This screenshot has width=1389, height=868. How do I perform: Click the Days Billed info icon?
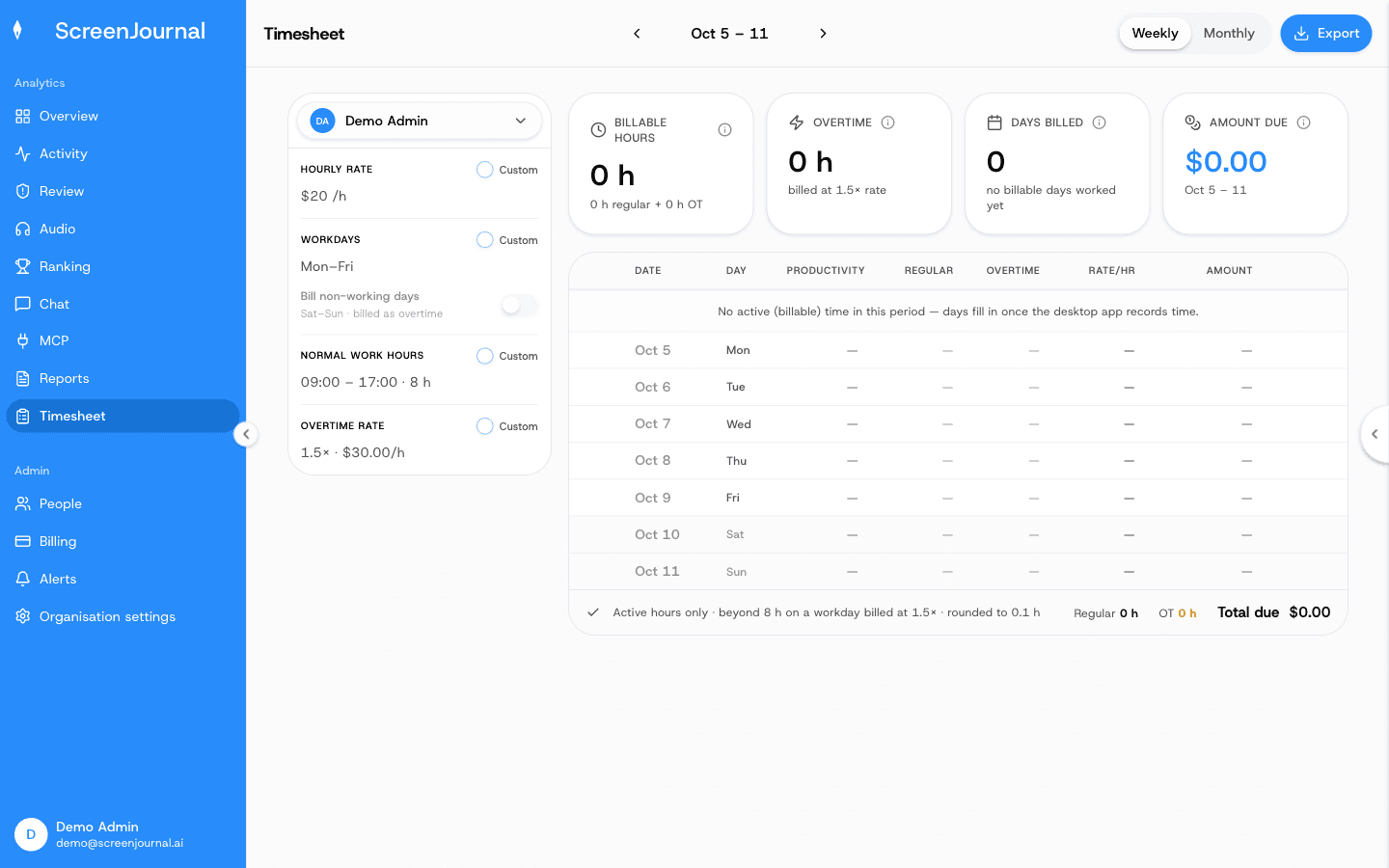(1099, 122)
